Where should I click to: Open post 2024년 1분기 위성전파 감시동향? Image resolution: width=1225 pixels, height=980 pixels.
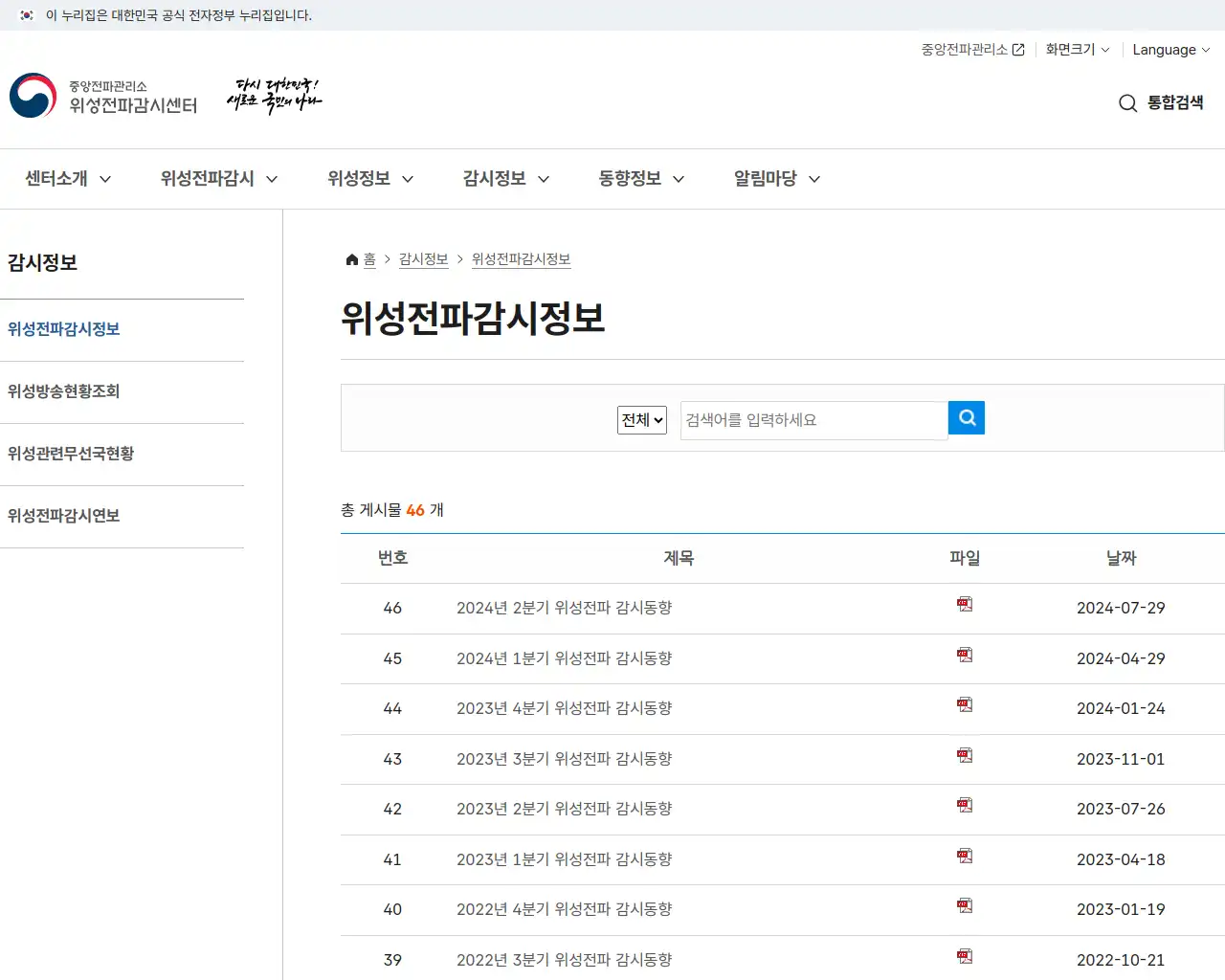tap(565, 658)
